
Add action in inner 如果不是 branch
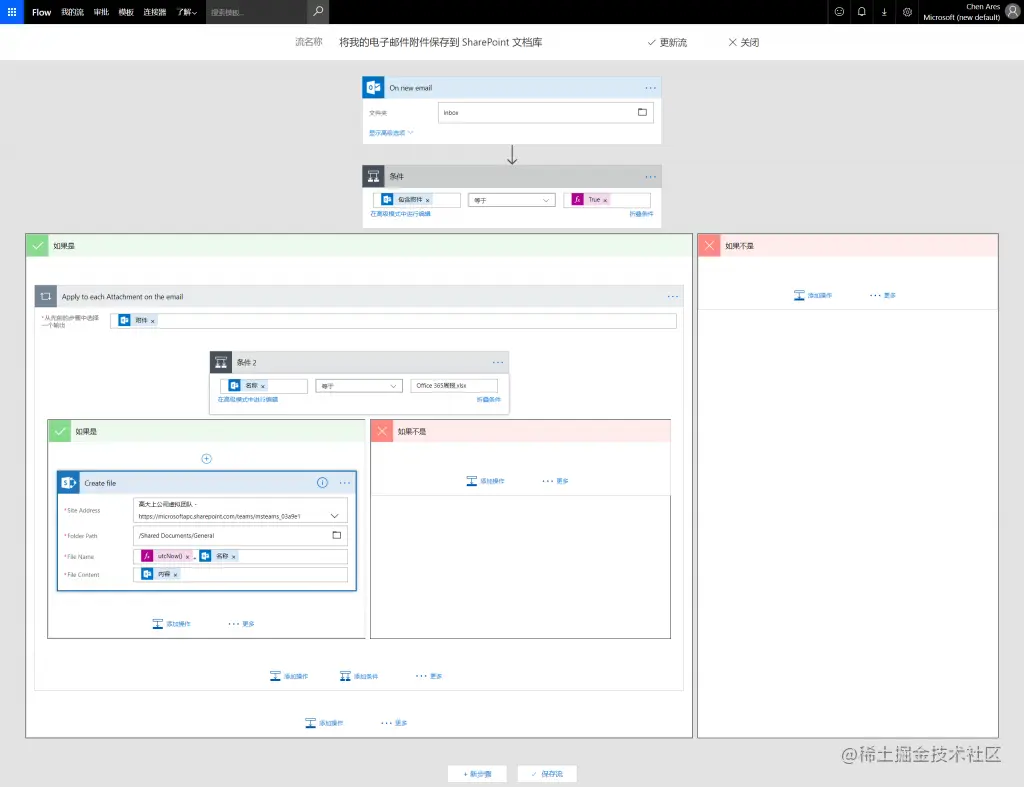click(485, 481)
